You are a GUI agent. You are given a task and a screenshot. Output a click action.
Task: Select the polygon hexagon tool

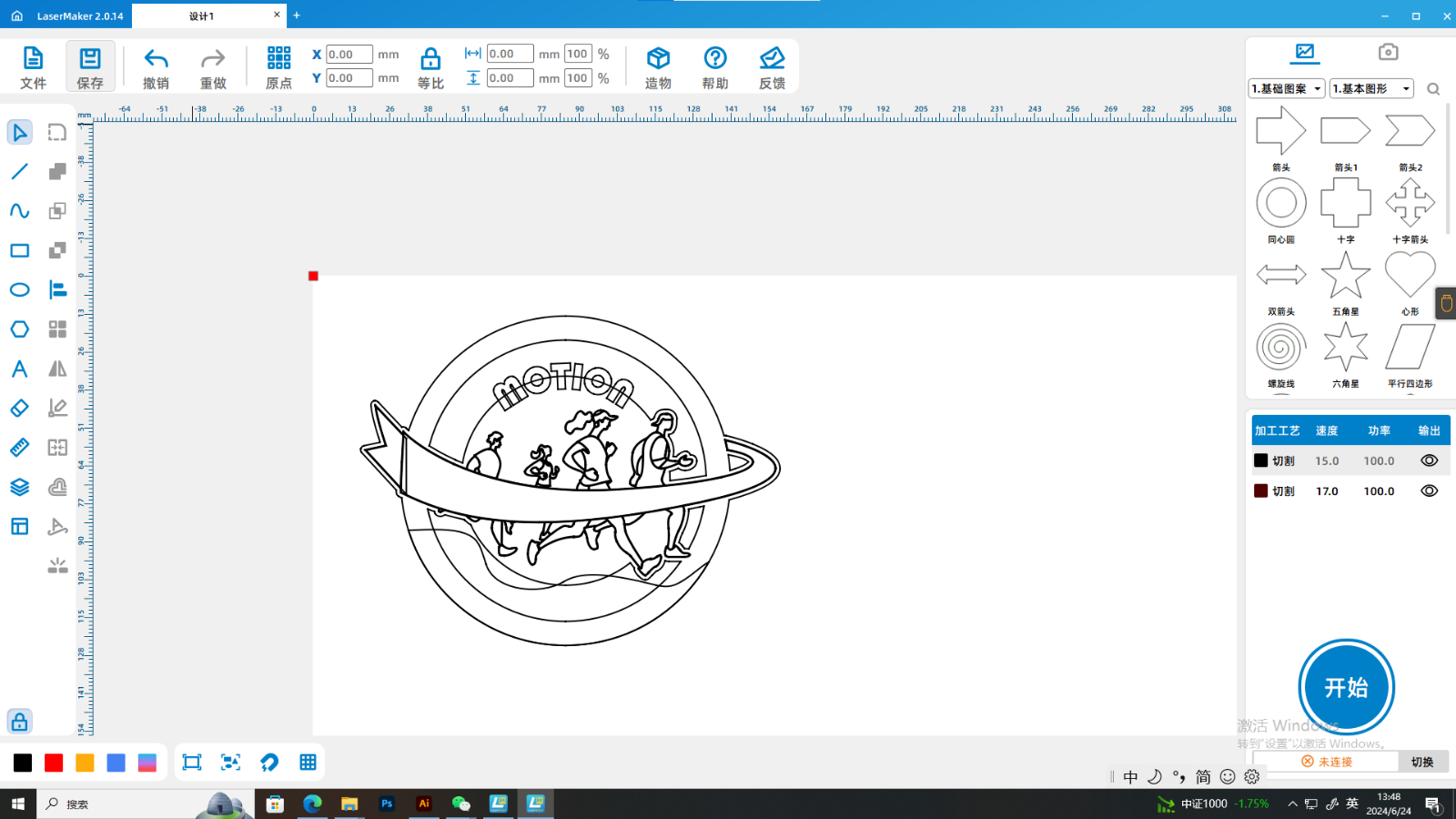point(19,329)
